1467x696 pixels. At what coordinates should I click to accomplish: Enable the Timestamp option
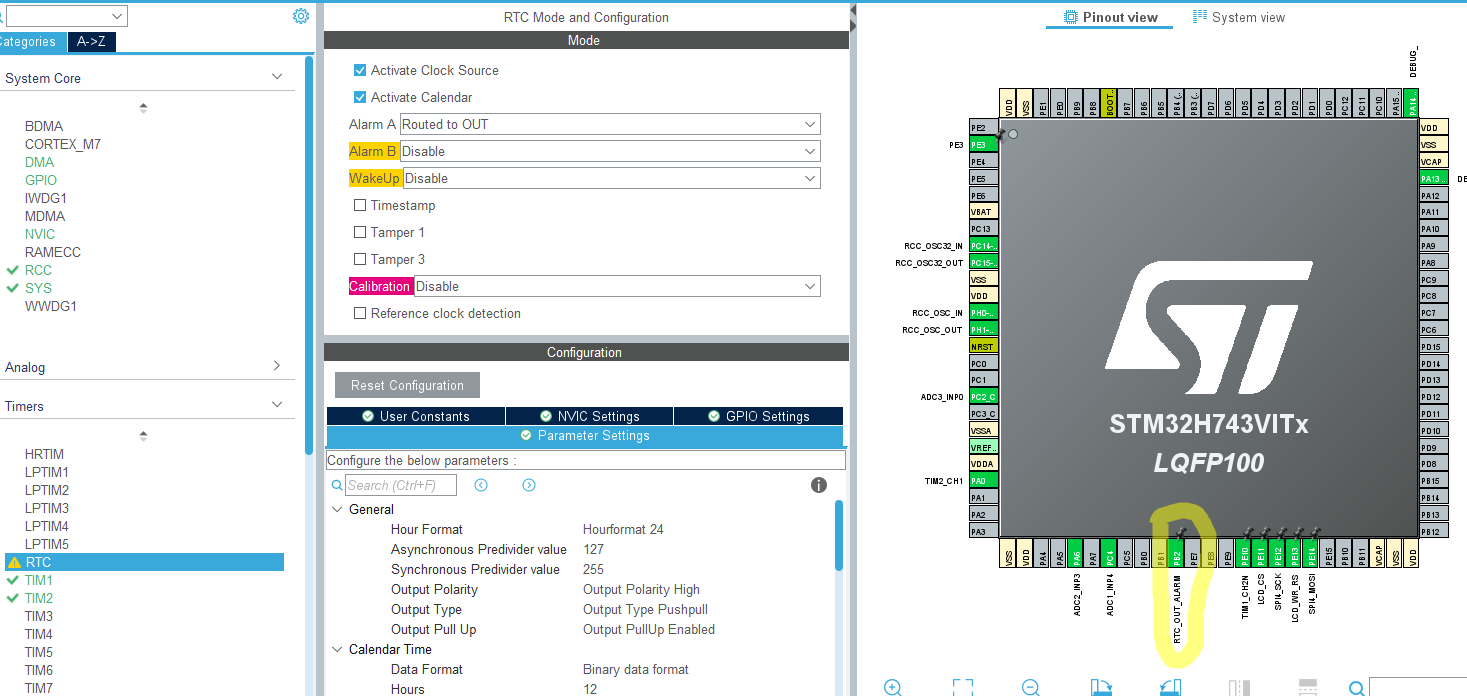pyautogui.click(x=360, y=205)
